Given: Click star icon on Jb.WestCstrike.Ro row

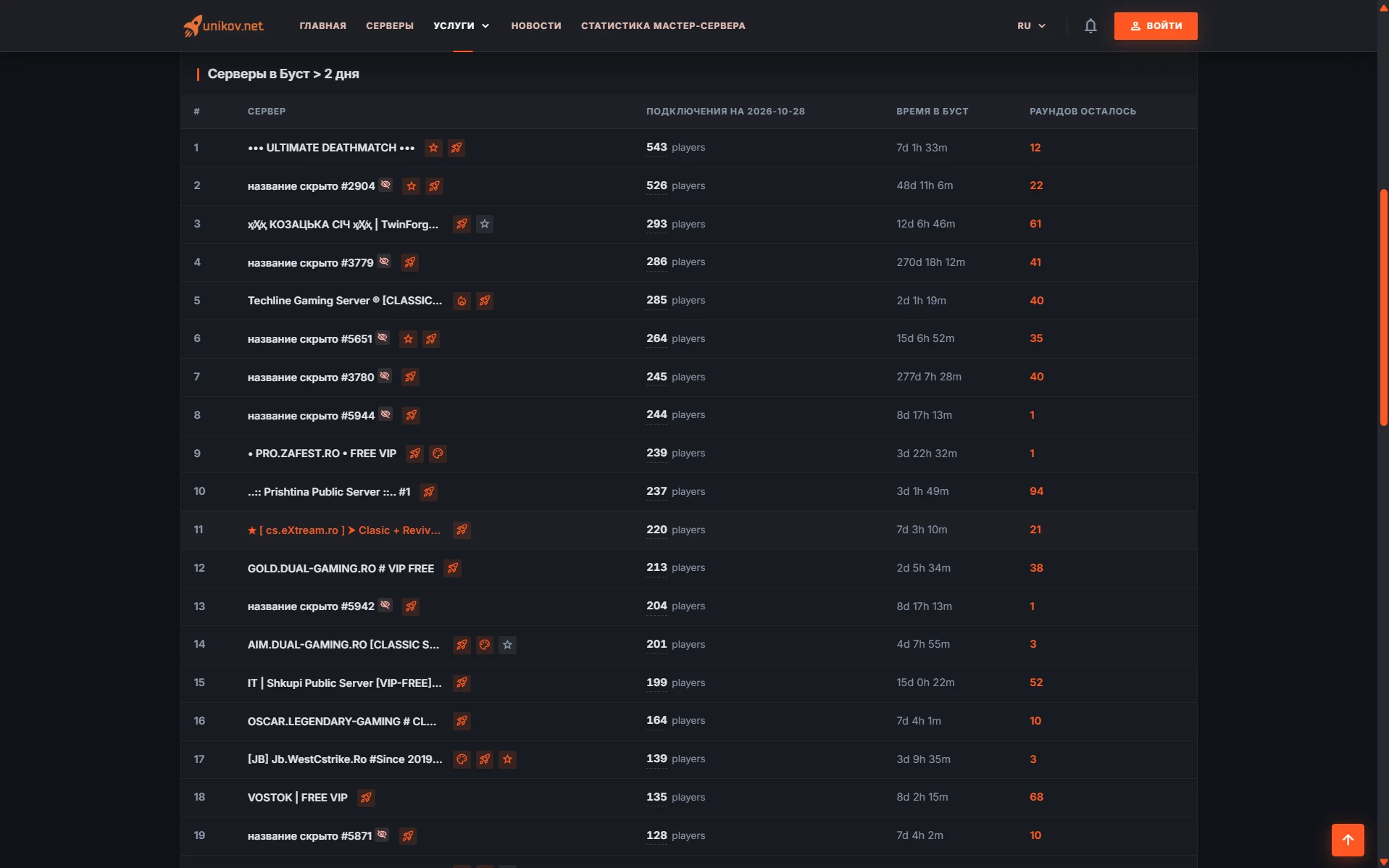Looking at the screenshot, I should click(x=508, y=759).
